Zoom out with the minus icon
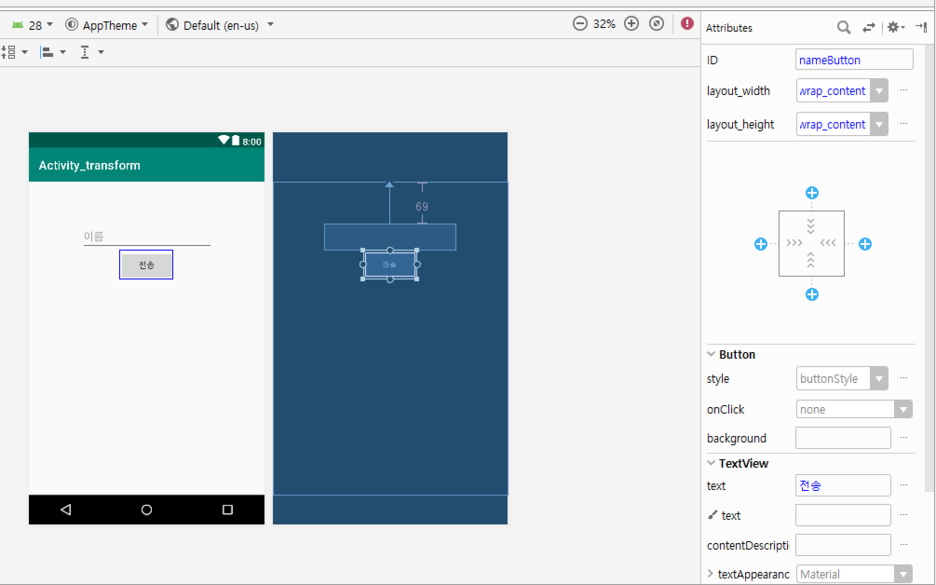The width and height of the screenshot is (936, 585). tap(580, 24)
